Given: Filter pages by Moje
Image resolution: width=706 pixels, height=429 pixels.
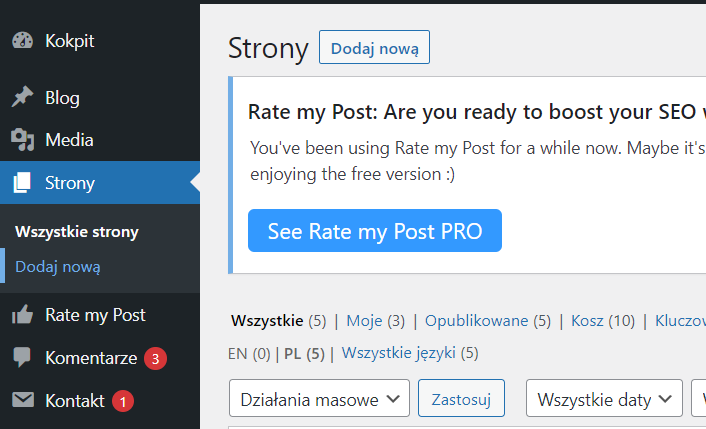Looking at the screenshot, I should (364, 321).
